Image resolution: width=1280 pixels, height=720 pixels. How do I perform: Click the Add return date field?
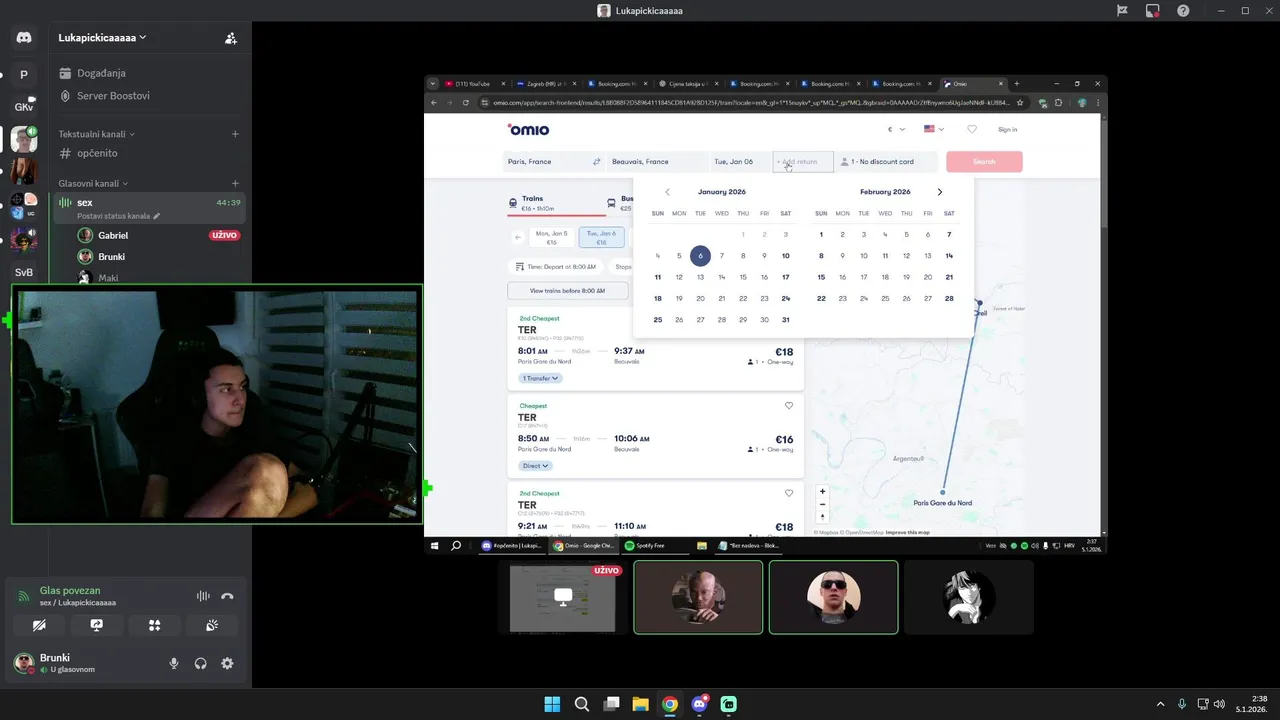pyautogui.click(x=803, y=161)
